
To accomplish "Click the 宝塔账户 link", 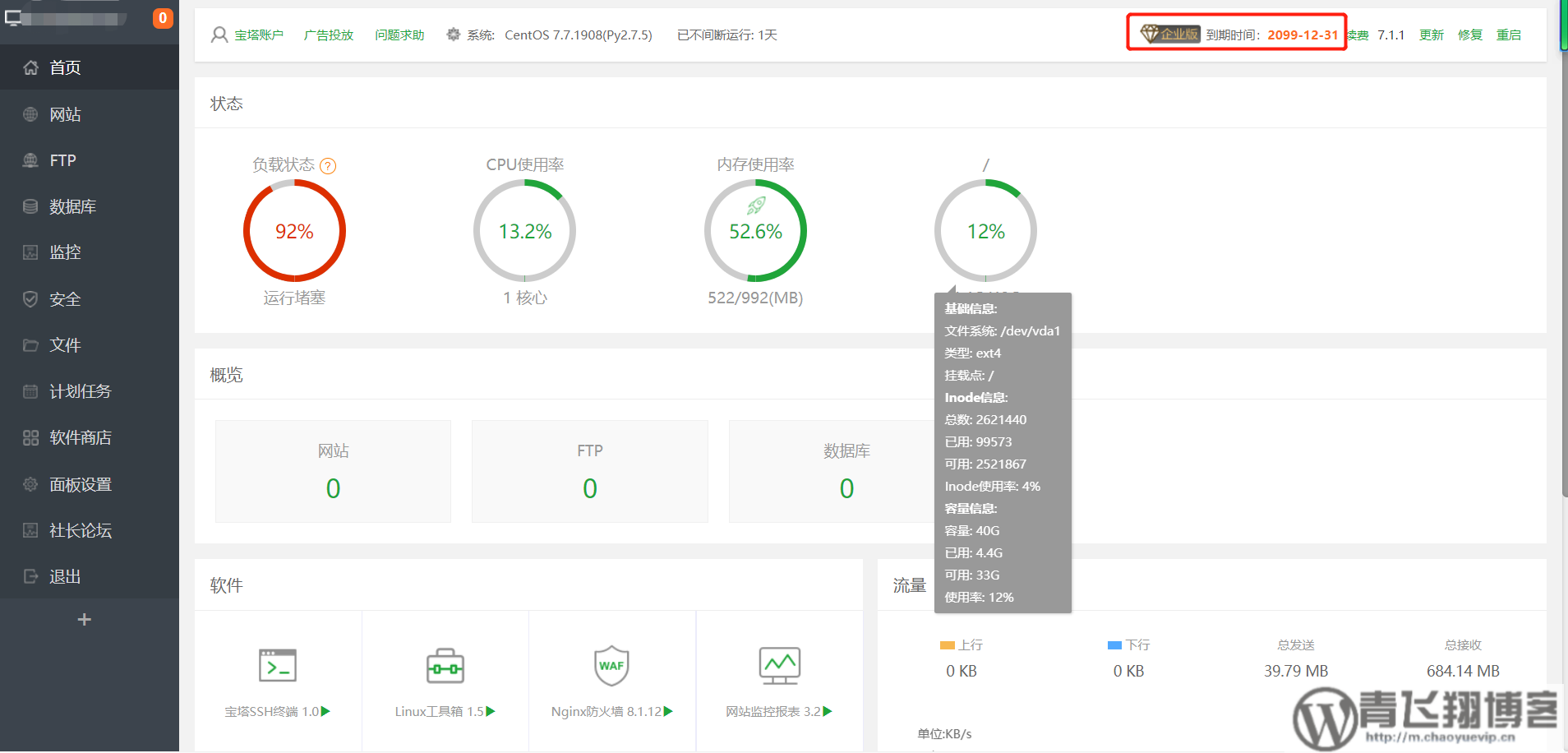I will point(258,35).
